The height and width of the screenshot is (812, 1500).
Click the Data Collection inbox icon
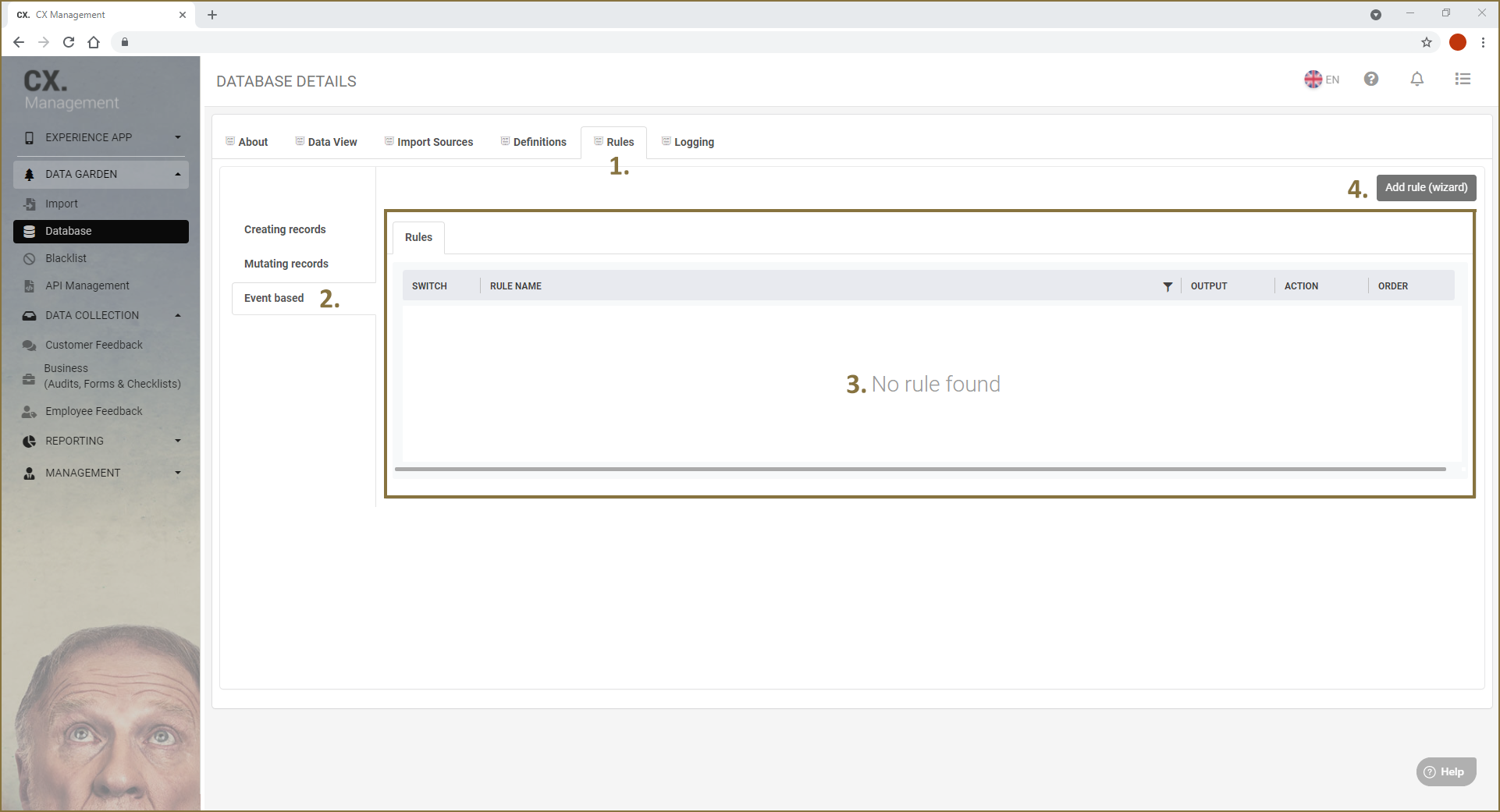29,315
